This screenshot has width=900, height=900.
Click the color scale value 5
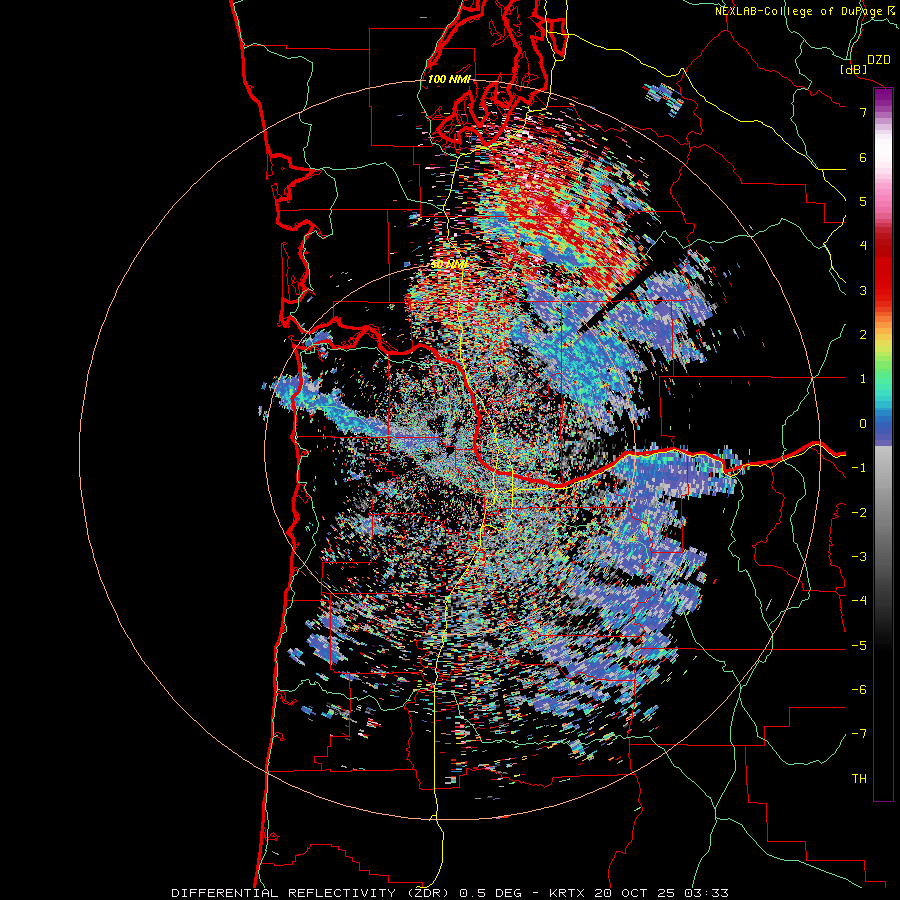pyautogui.click(x=863, y=201)
